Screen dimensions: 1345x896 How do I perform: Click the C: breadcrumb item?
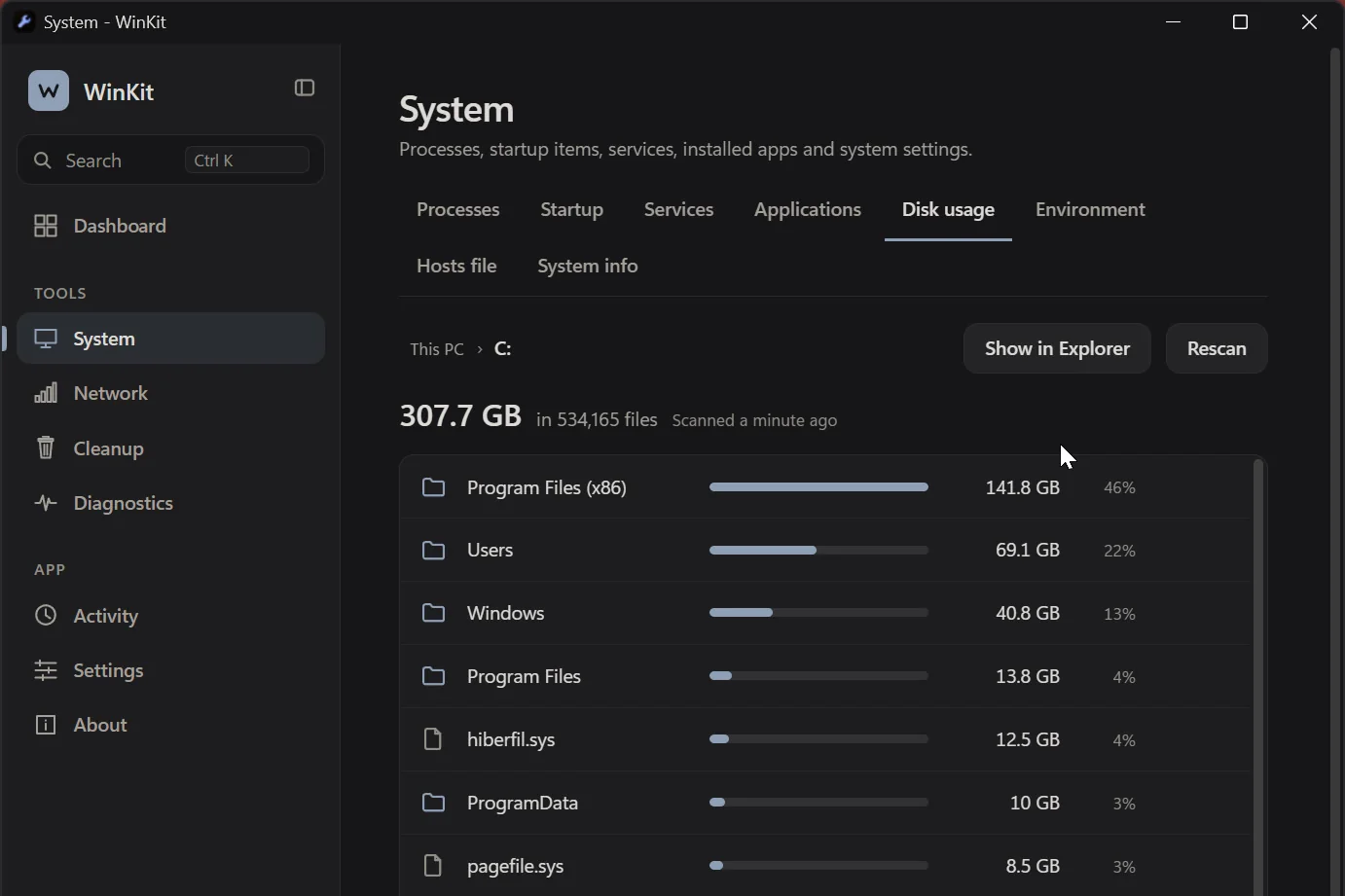coord(503,349)
